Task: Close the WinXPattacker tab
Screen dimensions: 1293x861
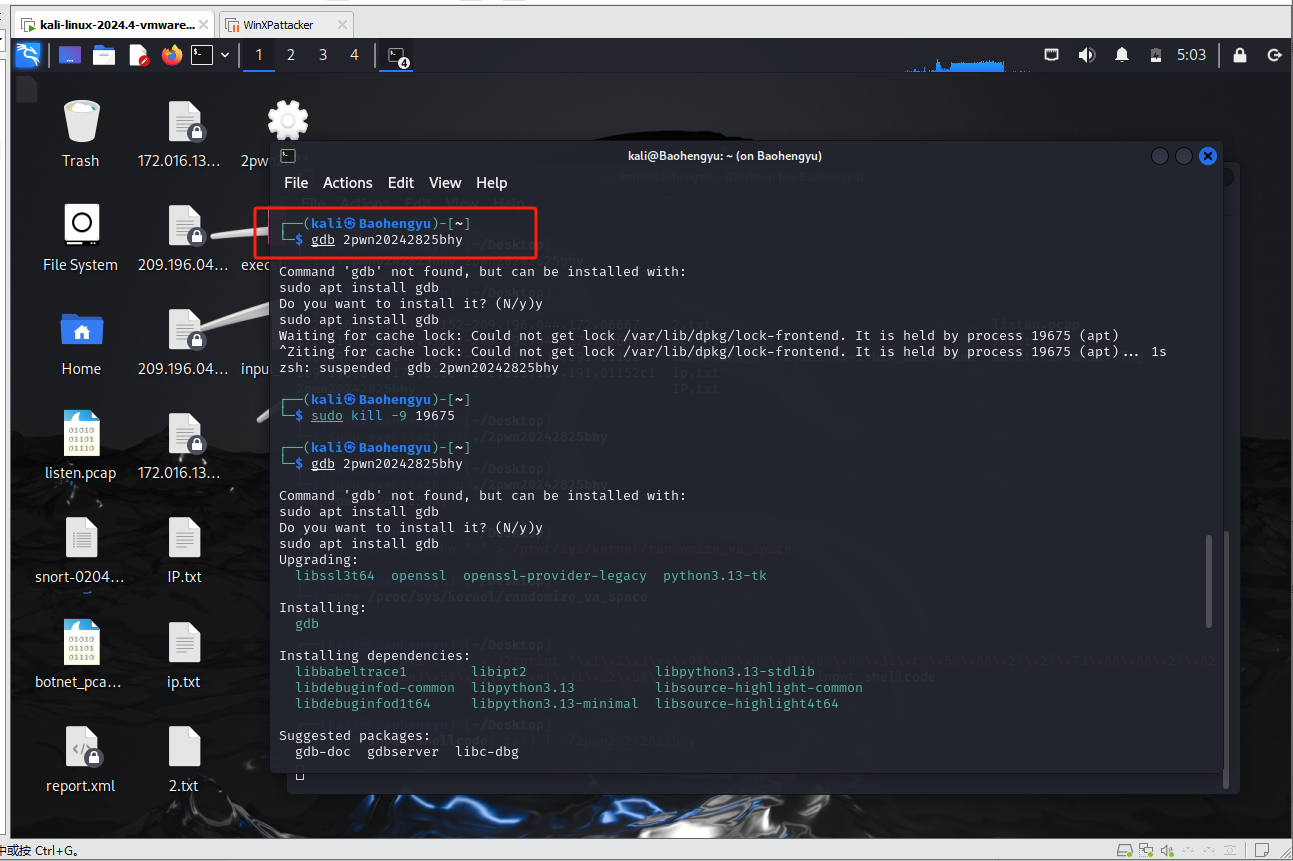Action: [342, 24]
